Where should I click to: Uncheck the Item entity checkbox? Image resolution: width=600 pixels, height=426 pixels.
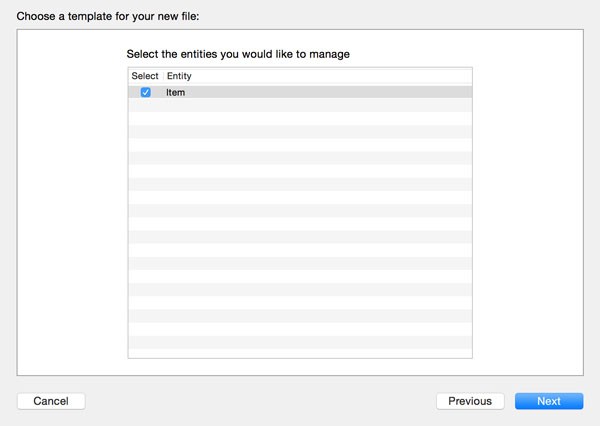pyautogui.click(x=145, y=92)
